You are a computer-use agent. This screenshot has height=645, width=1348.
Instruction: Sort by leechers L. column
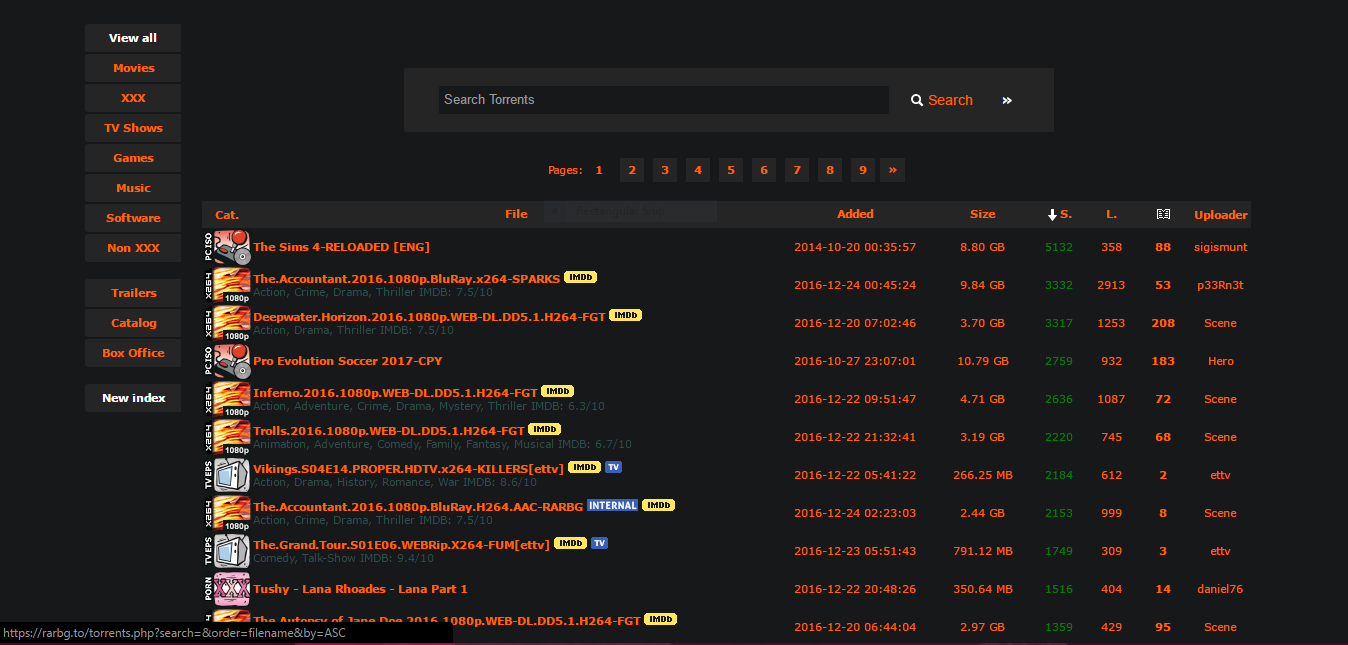coord(1112,214)
